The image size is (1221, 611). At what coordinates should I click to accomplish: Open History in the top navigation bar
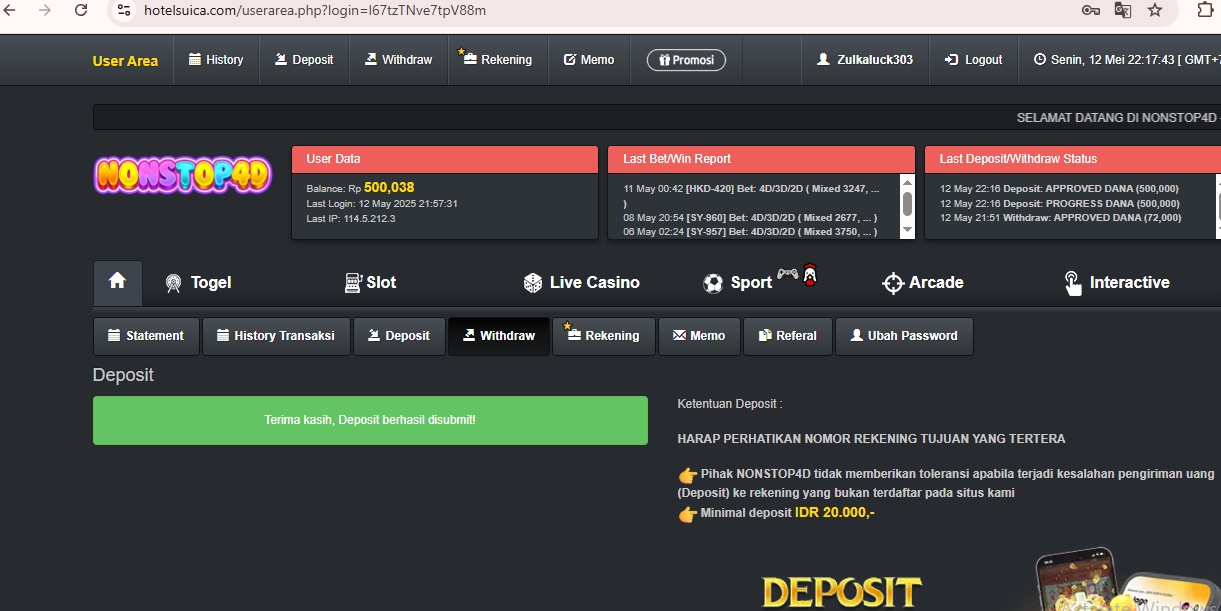pos(216,60)
